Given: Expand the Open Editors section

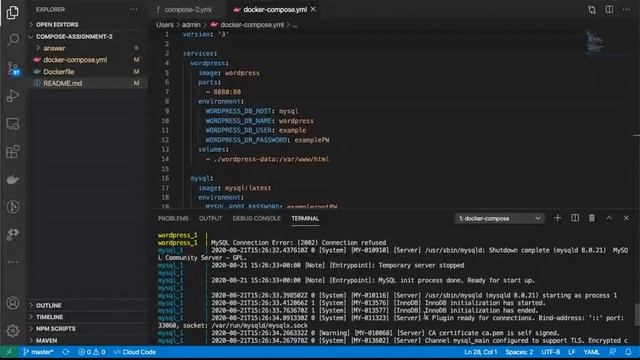Looking at the screenshot, I should click(87, 24).
